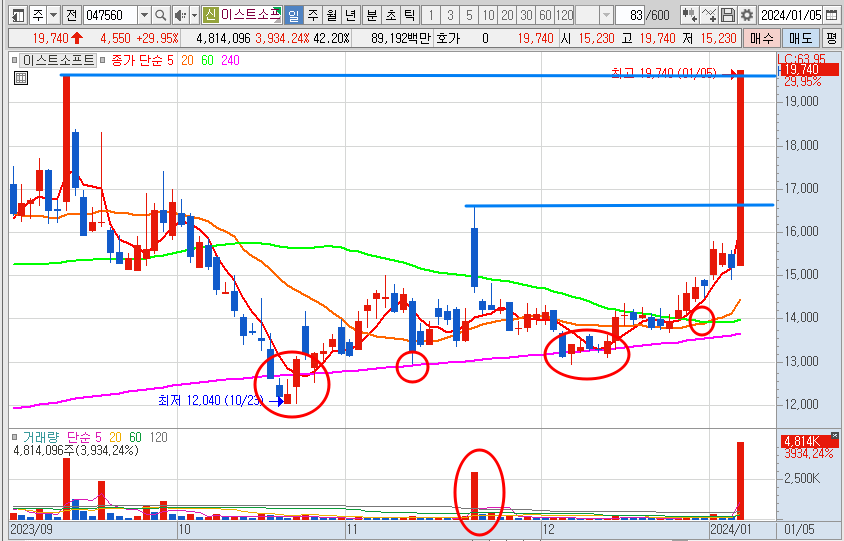Close the volume panel with X icon

[x=835, y=435]
